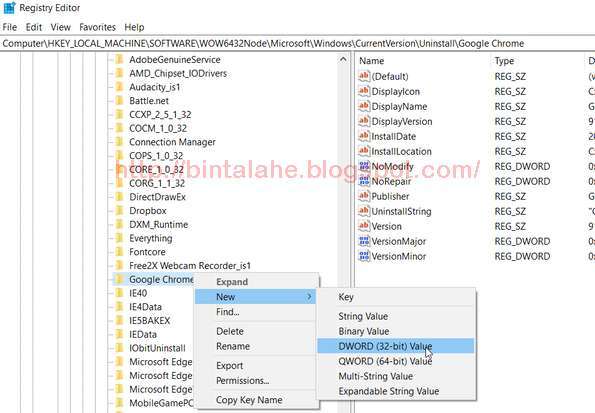Screen dimensions: 595x413
Task: Select Binary Value in the submenu
Action: coord(396,331)
